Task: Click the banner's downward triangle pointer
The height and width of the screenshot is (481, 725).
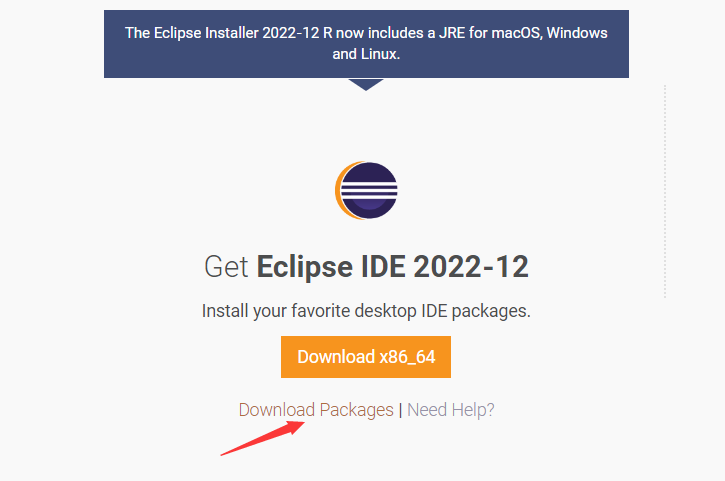Action: tap(366, 84)
